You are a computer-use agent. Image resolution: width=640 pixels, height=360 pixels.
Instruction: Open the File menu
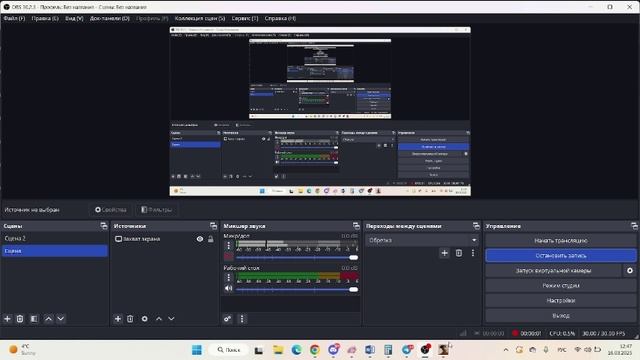coord(14,18)
